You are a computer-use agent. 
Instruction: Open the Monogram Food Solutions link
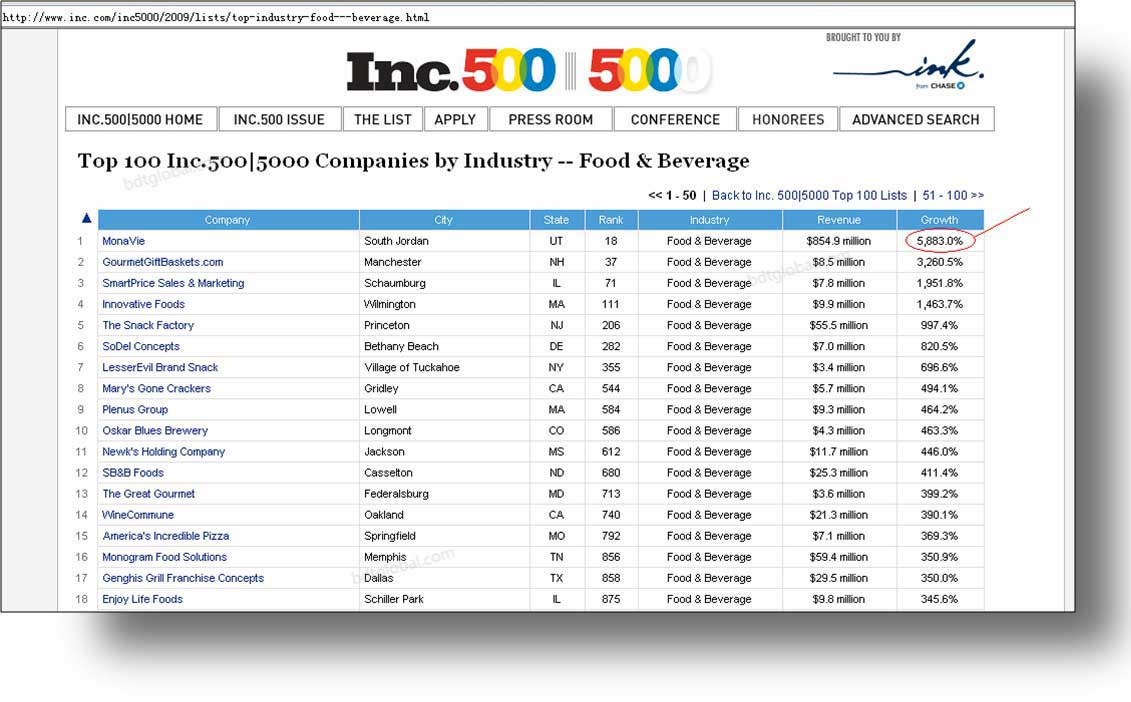(164, 557)
